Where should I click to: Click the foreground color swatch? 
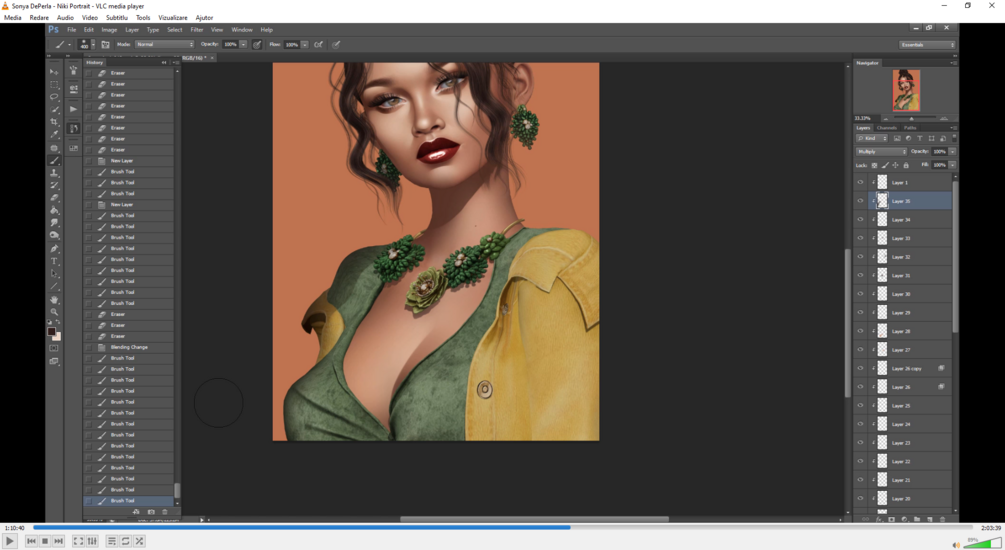pyautogui.click(x=51, y=331)
